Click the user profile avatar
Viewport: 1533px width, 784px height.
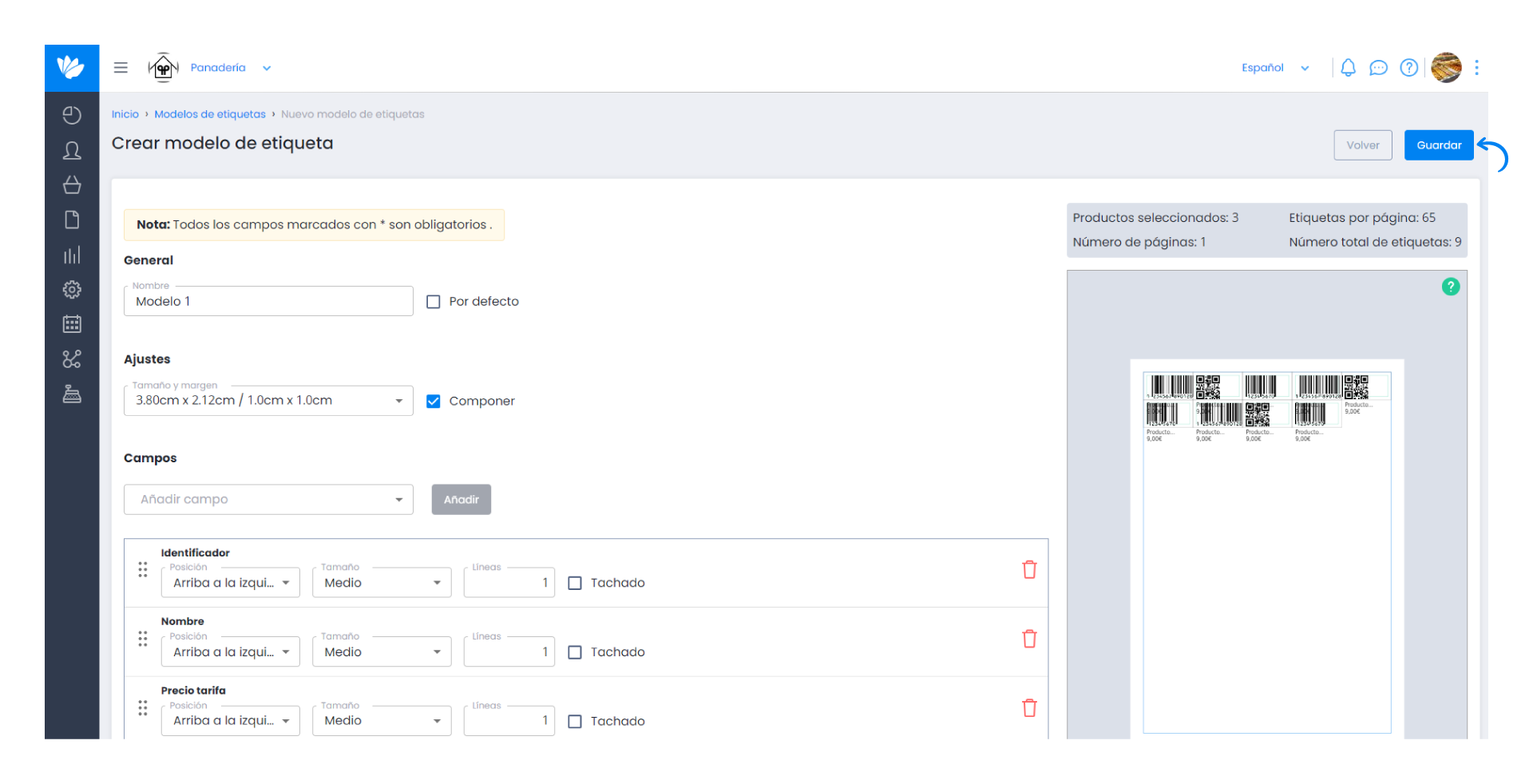pyautogui.click(x=1446, y=68)
